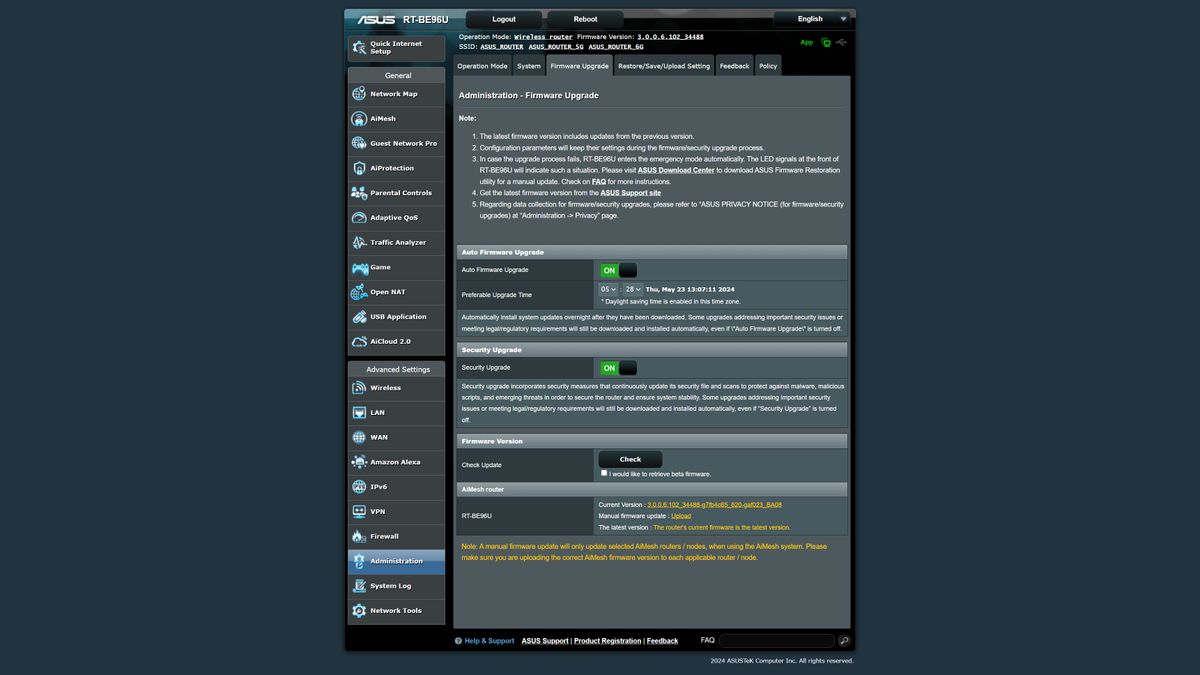Click the AiProtection shield icon
The height and width of the screenshot is (675, 1200).
(359, 168)
